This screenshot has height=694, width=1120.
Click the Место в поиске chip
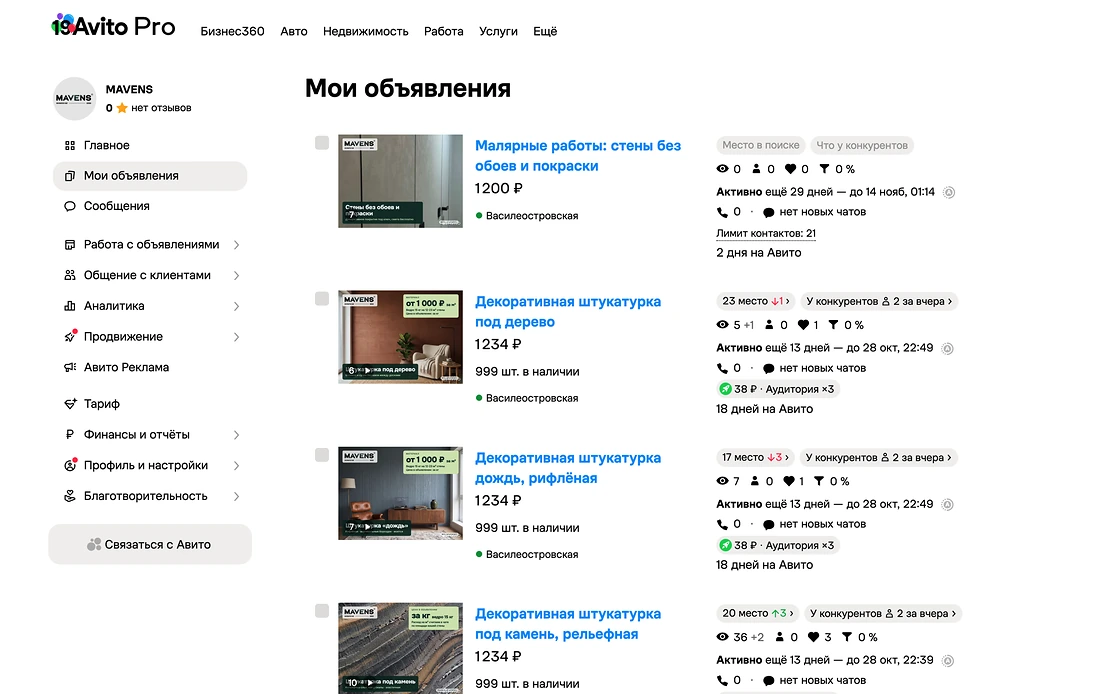pyautogui.click(x=761, y=146)
